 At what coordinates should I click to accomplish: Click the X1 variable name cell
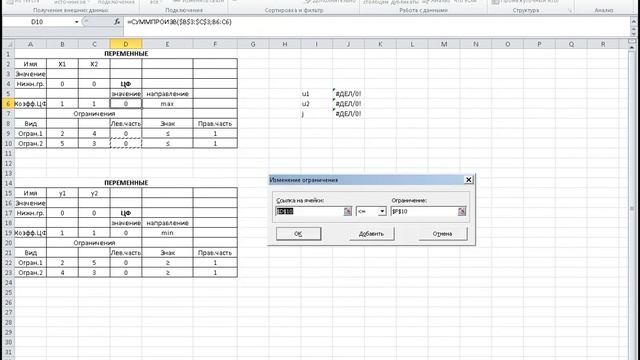[62, 64]
